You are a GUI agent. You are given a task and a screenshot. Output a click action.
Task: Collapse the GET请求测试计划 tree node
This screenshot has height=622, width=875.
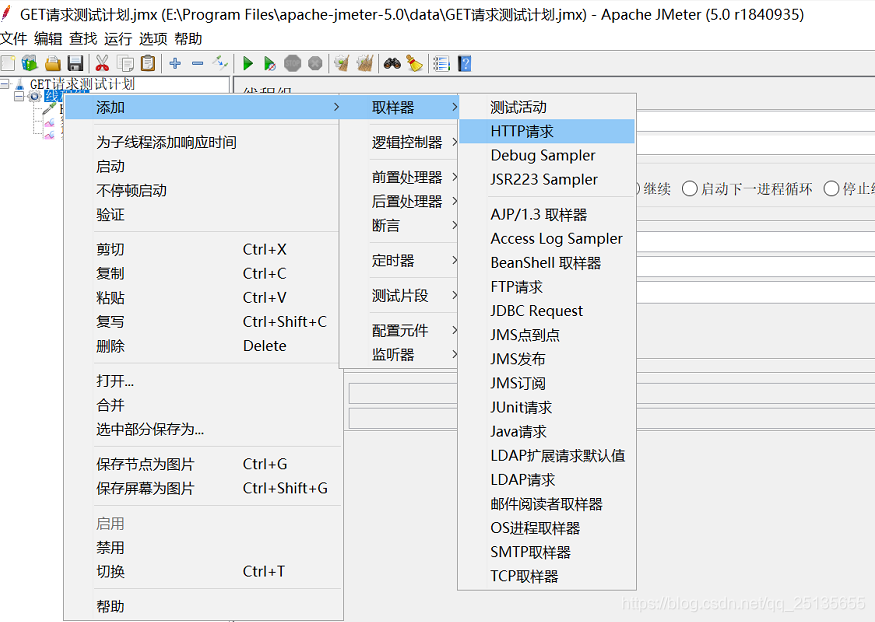click(5, 84)
